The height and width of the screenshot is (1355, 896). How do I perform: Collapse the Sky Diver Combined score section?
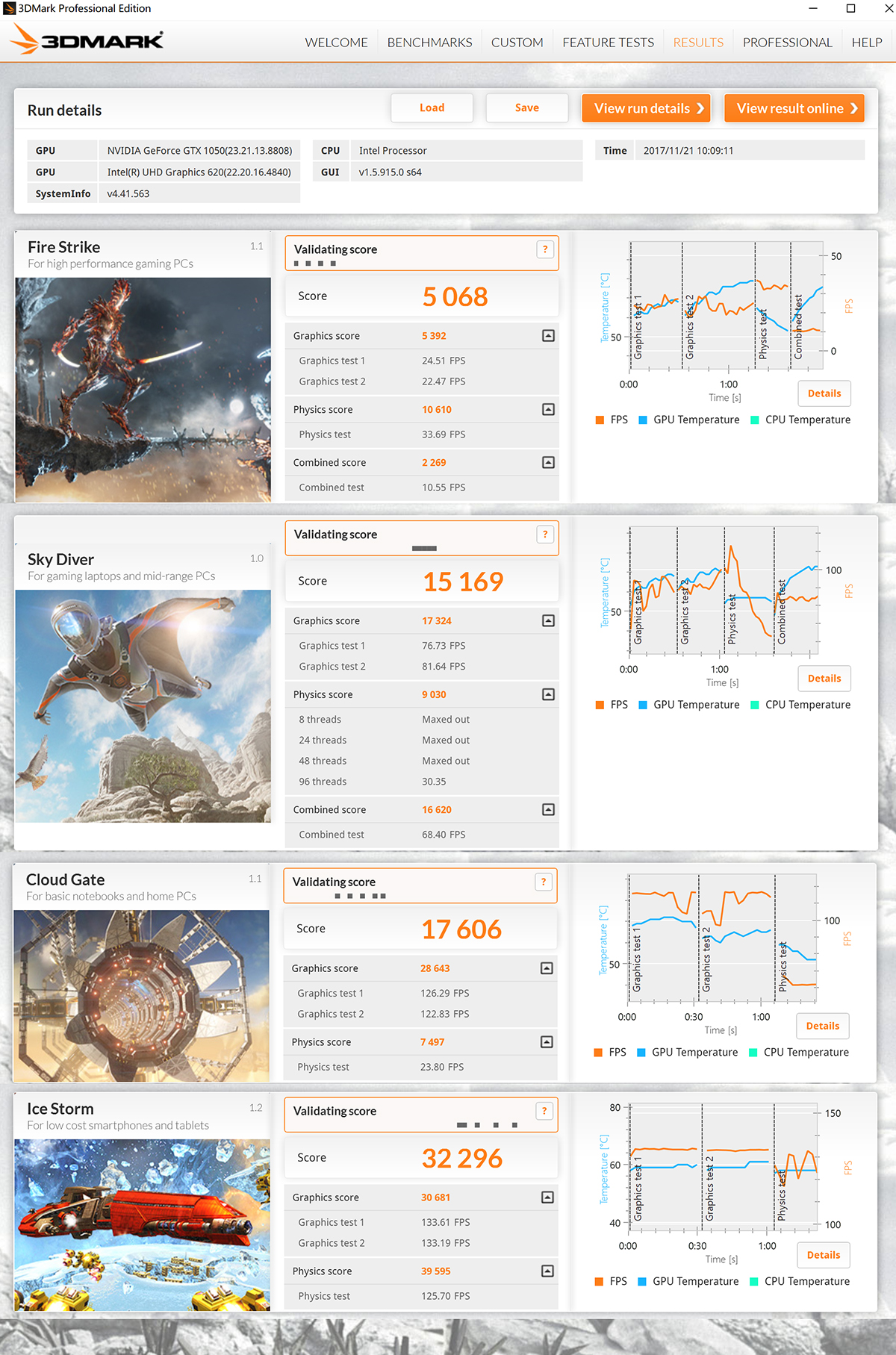[x=548, y=809]
